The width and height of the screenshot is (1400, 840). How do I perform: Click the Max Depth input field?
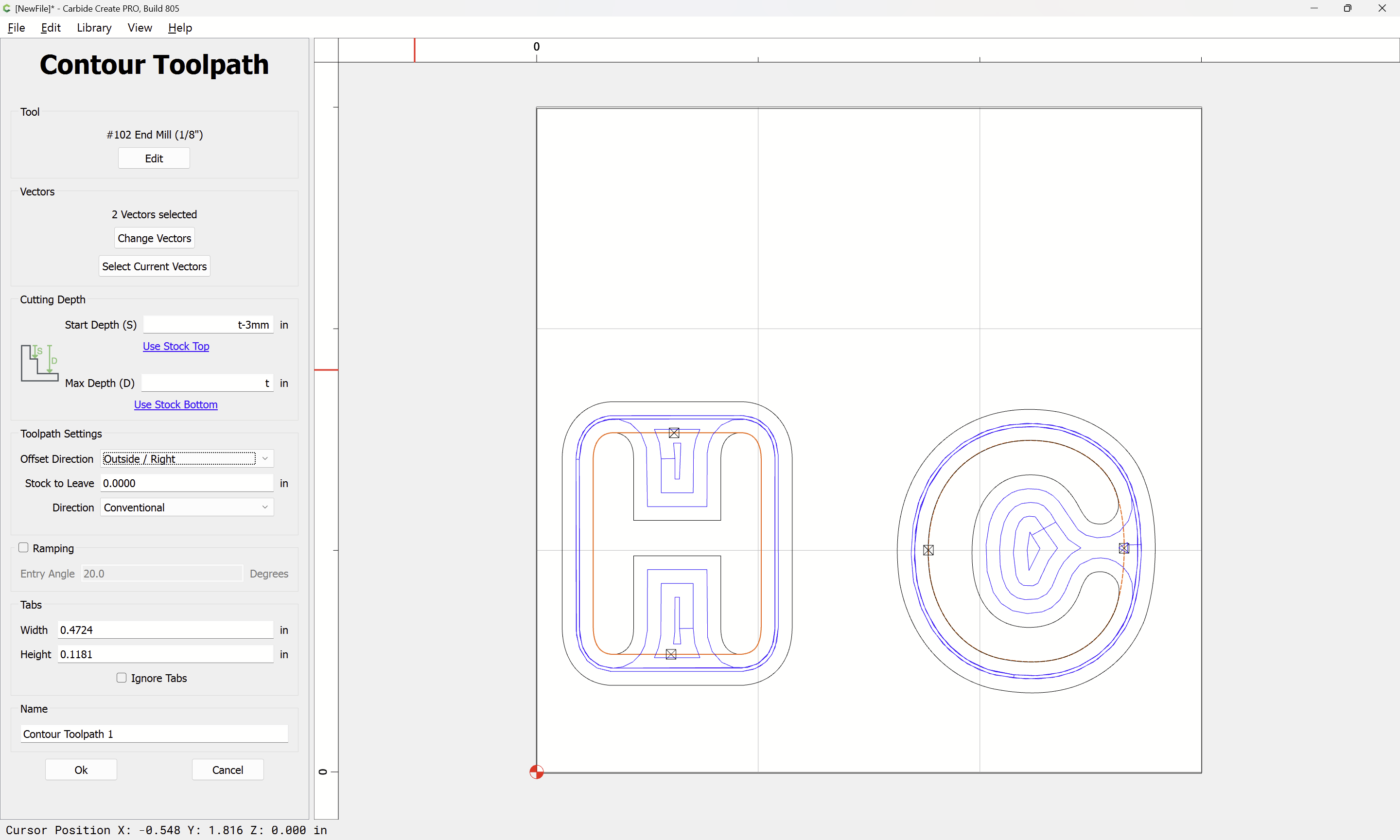207,383
